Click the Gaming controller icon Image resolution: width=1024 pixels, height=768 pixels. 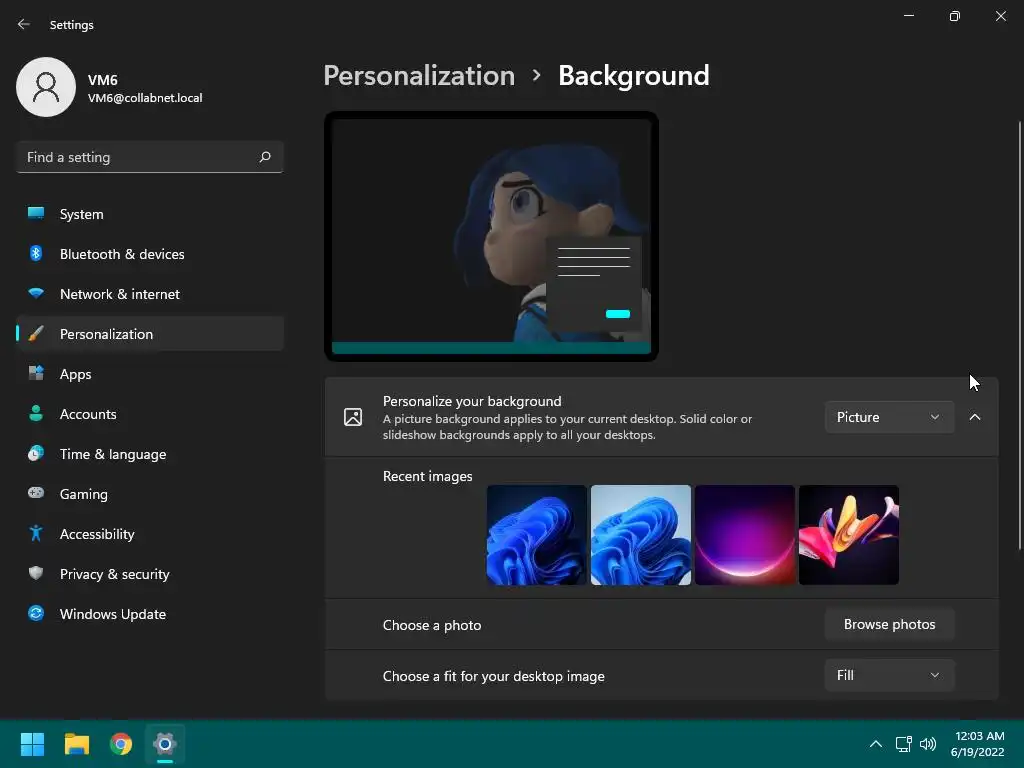click(x=36, y=493)
